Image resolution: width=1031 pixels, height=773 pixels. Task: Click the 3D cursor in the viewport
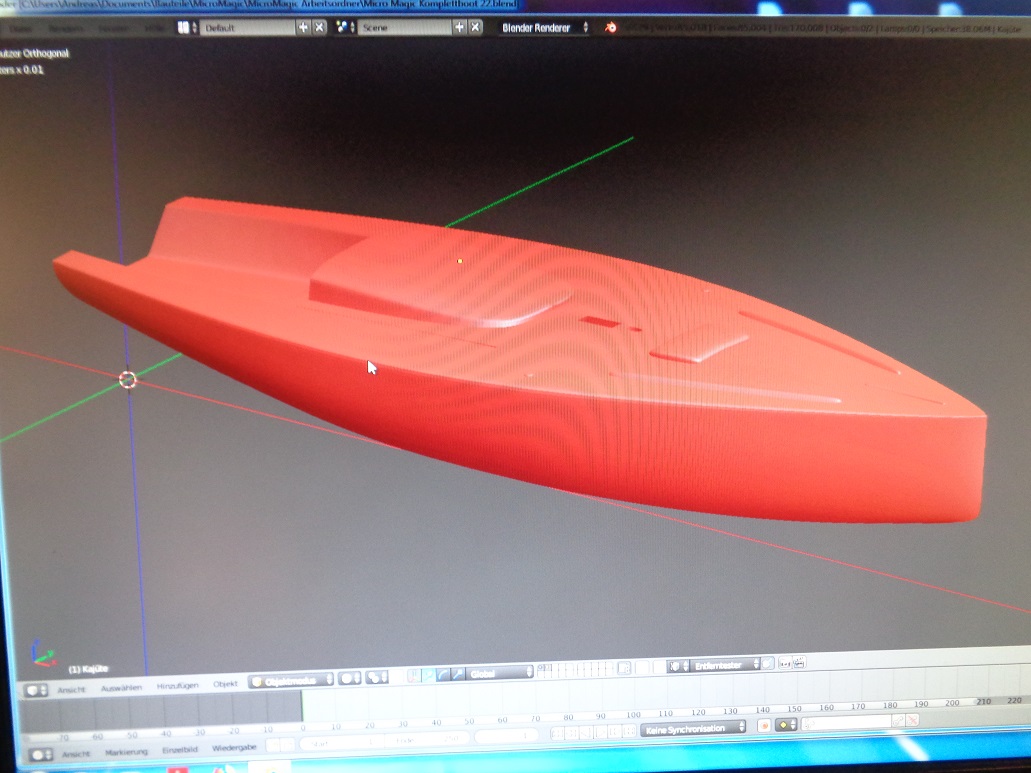(x=128, y=379)
